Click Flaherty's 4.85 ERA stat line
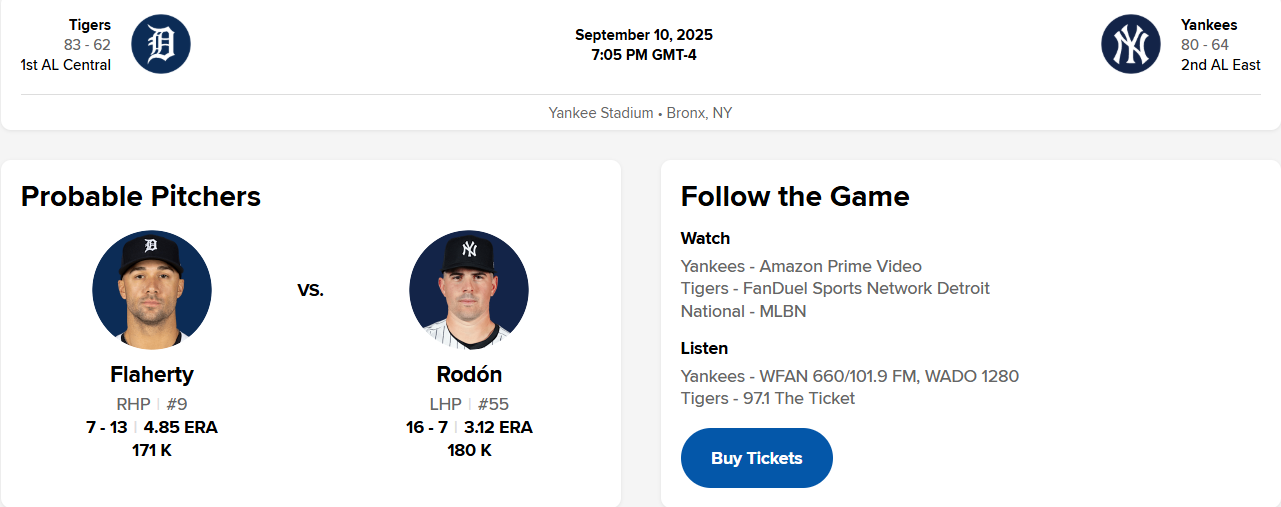 tap(180, 427)
